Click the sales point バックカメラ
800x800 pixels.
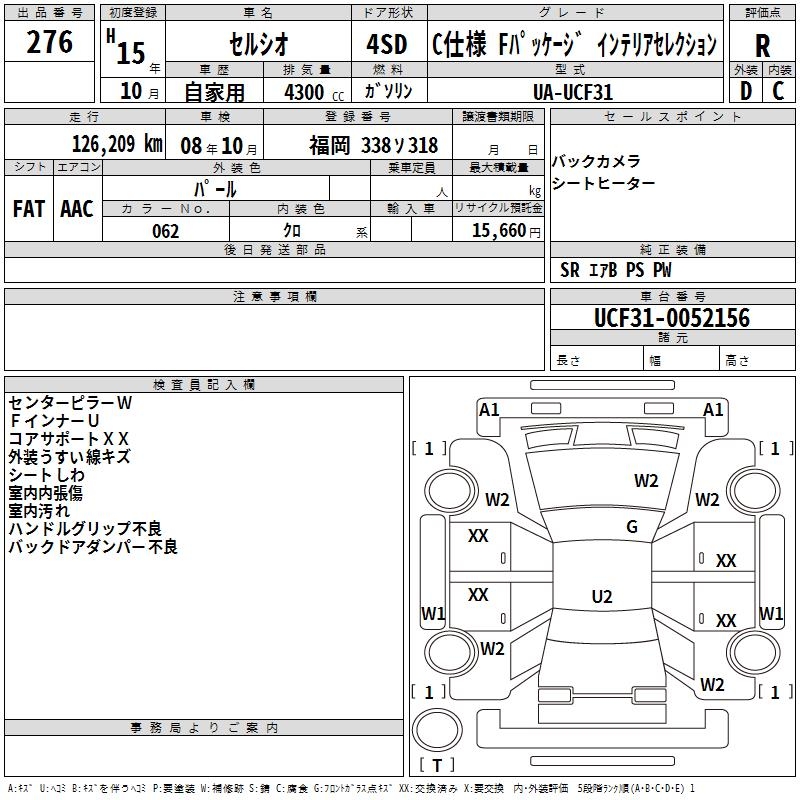596,161
